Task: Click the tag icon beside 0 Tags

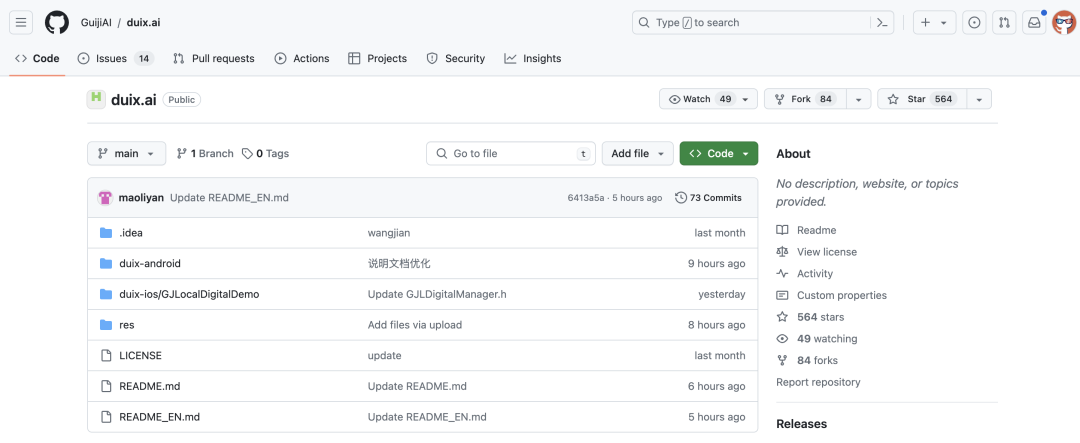Action: (x=247, y=154)
